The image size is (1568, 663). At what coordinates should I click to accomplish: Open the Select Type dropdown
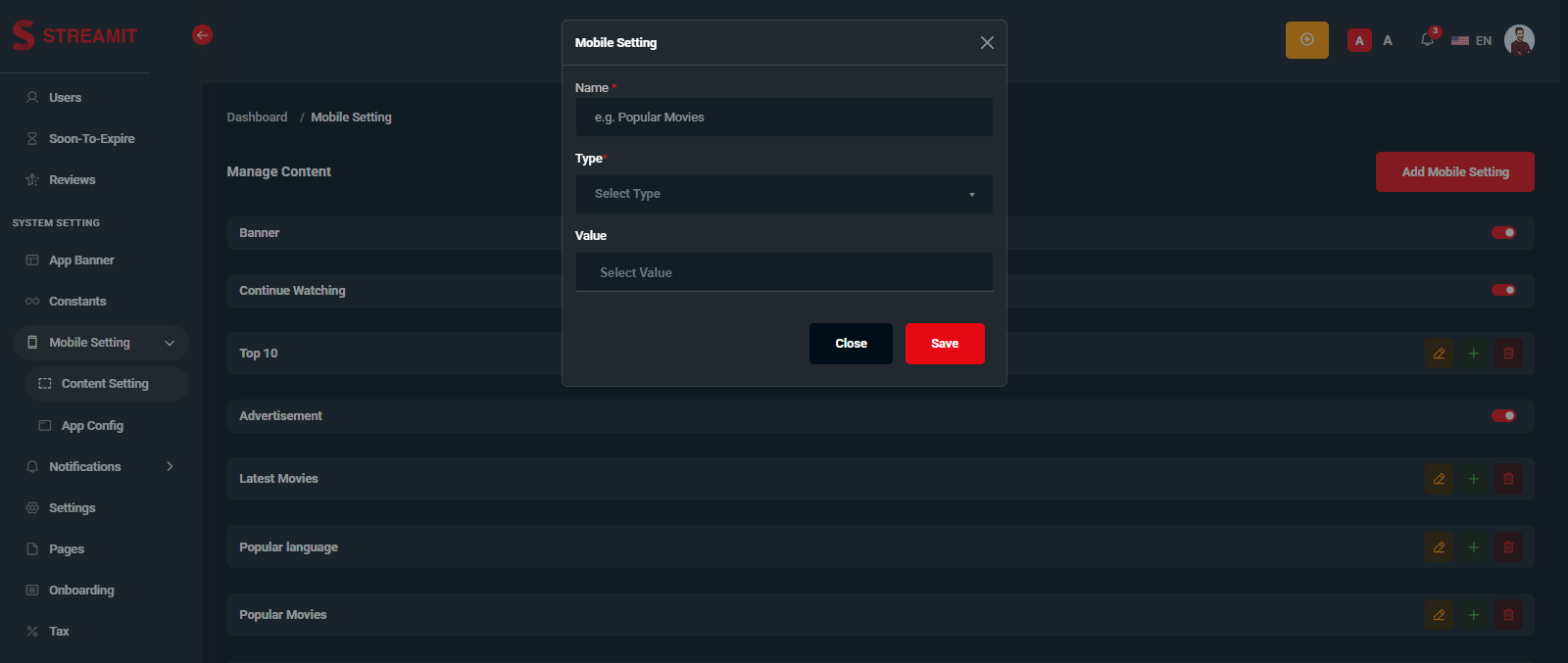pos(783,194)
